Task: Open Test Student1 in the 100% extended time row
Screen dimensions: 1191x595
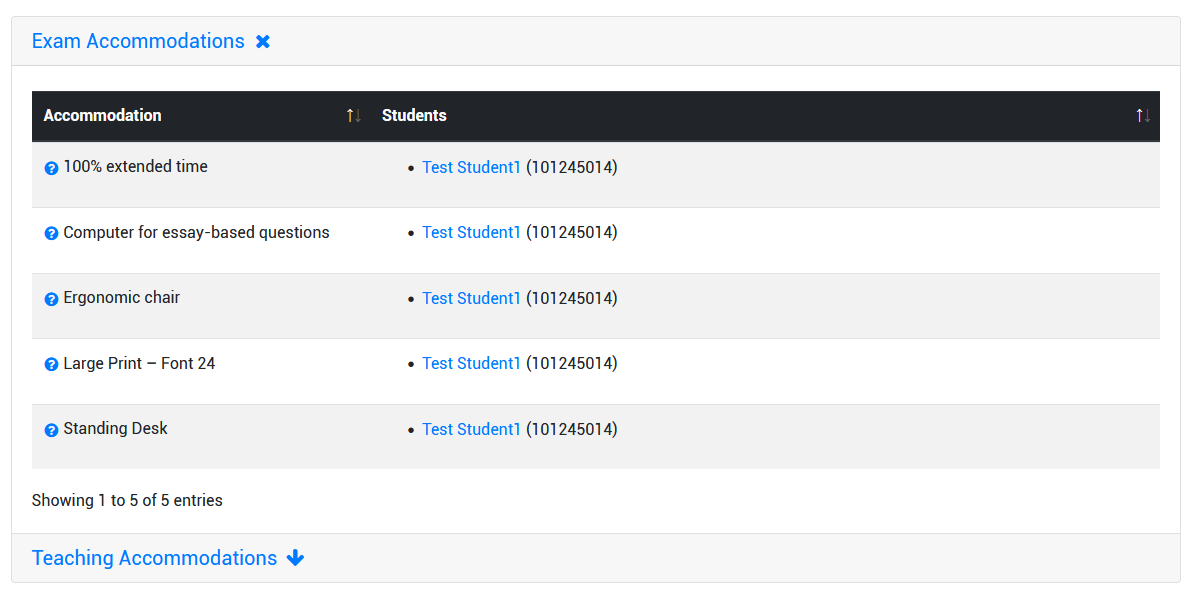Action: pos(471,167)
